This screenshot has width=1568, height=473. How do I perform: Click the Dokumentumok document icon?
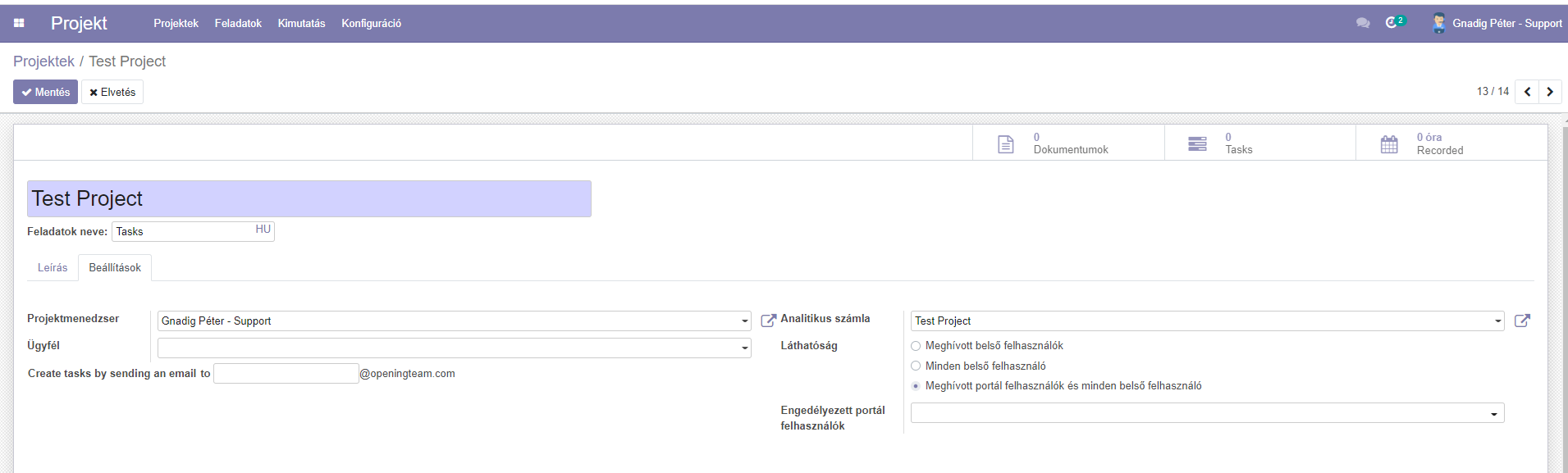point(1005,144)
